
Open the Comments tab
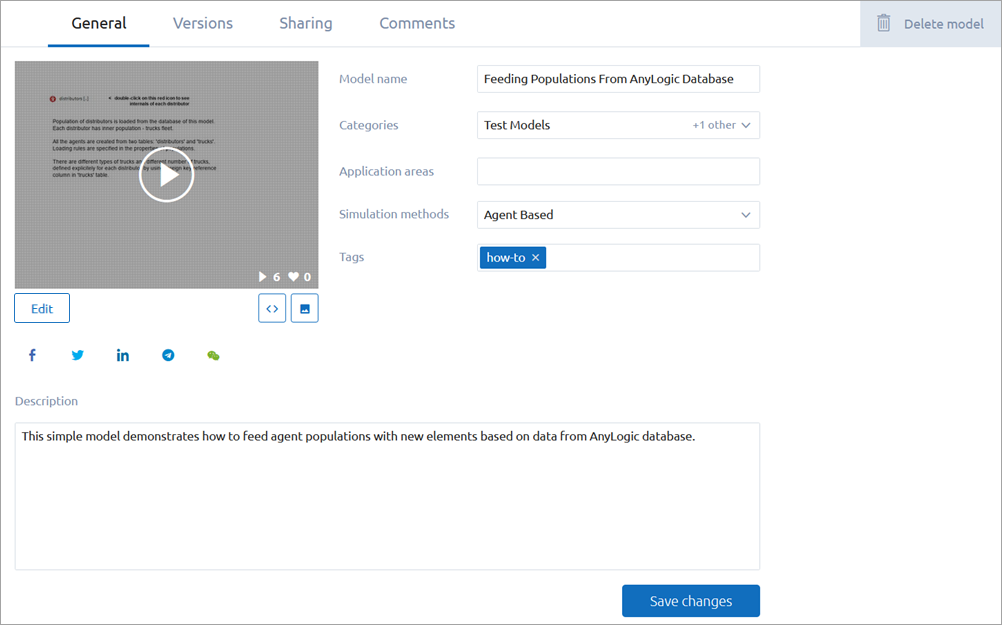(416, 23)
